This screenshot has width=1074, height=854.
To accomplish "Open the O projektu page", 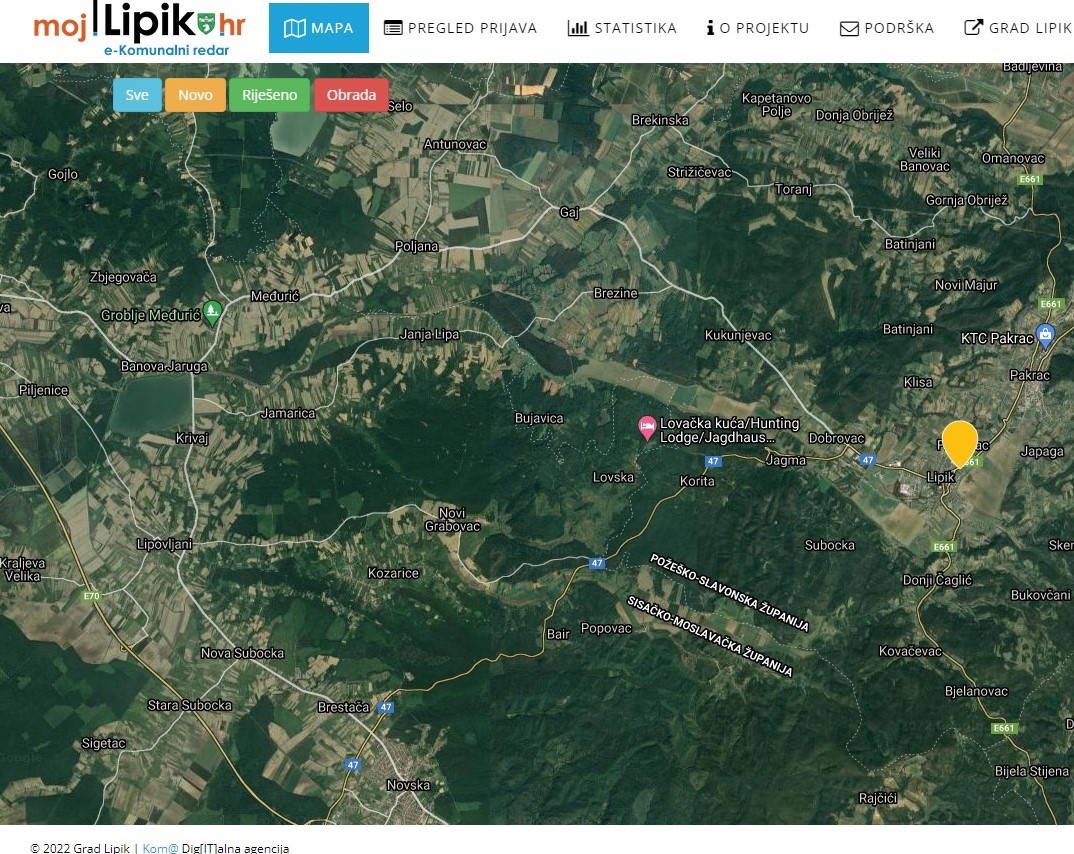I will pos(758,28).
